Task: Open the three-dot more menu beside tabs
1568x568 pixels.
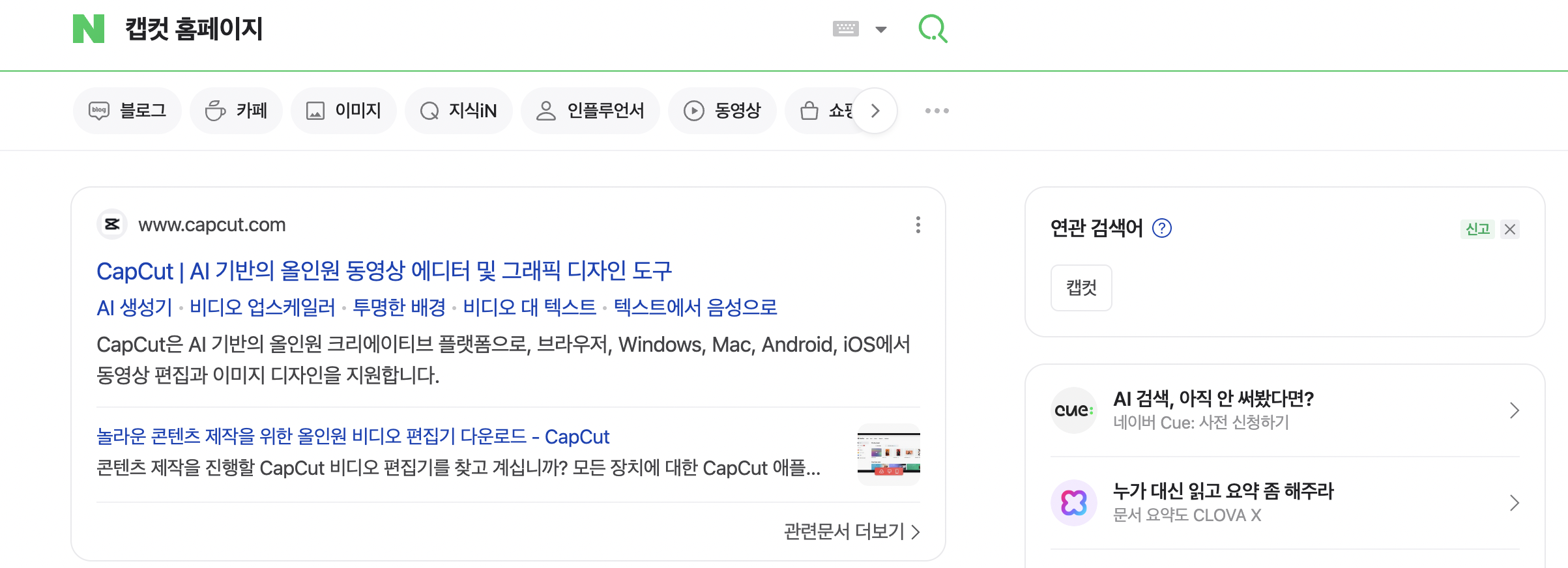Action: 937,111
